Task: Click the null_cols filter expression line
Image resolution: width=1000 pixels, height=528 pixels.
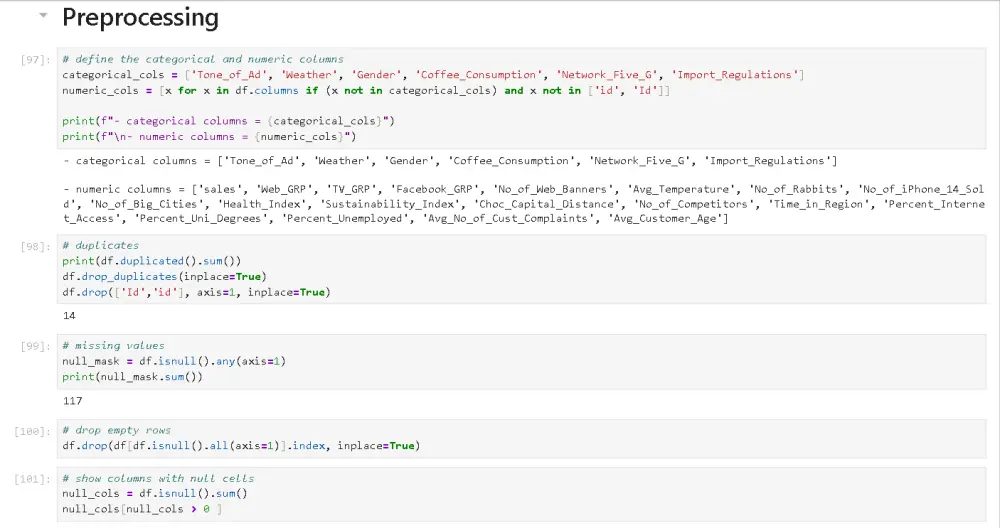Action: point(141,509)
